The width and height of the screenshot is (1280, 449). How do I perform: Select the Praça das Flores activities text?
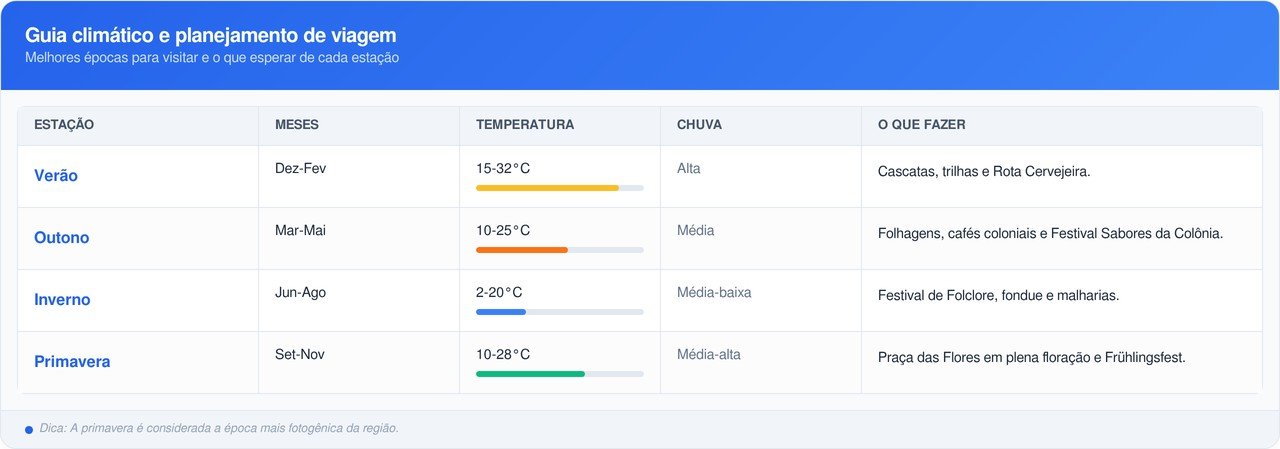[1031, 358]
